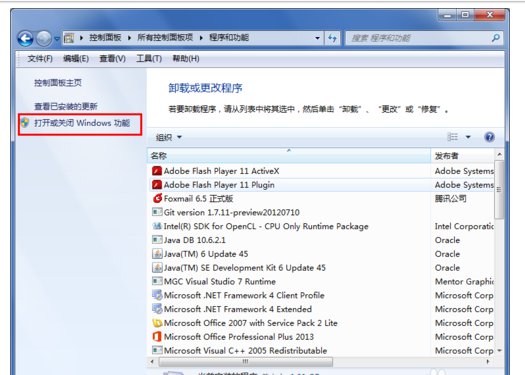This screenshot has width=525, height=375.
Task: Open the 工具(T) menu
Action: click(149, 59)
